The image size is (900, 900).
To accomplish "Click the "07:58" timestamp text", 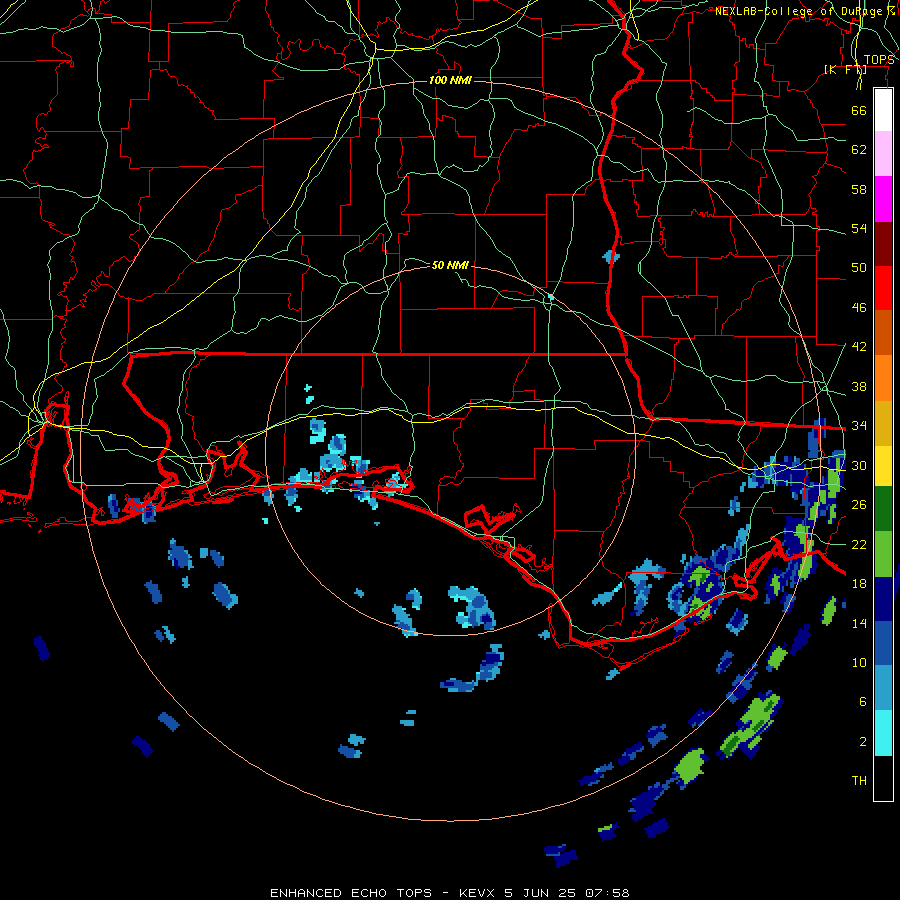I will coord(607,893).
